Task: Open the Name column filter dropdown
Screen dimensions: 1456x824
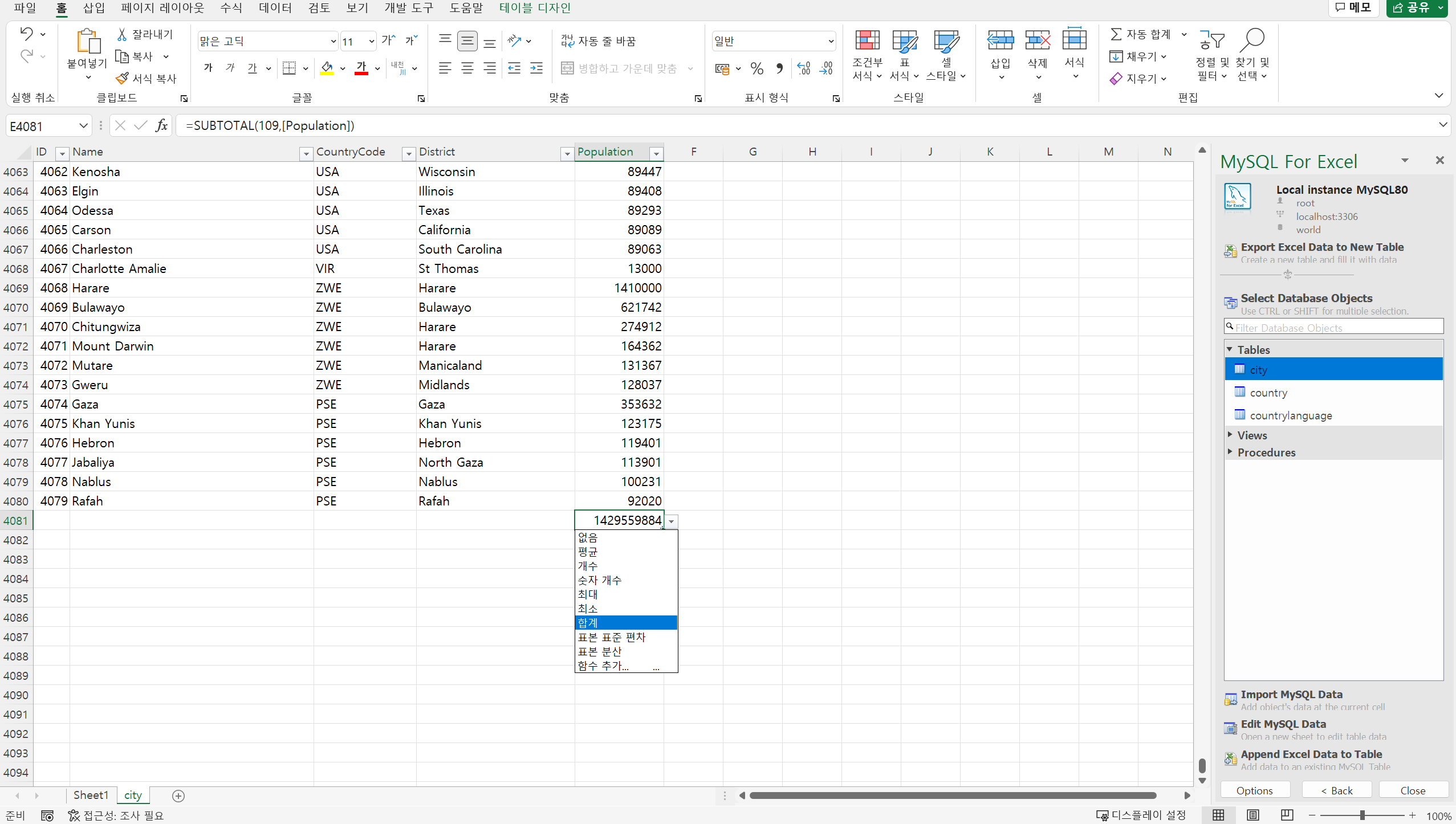Action: click(306, 153)
